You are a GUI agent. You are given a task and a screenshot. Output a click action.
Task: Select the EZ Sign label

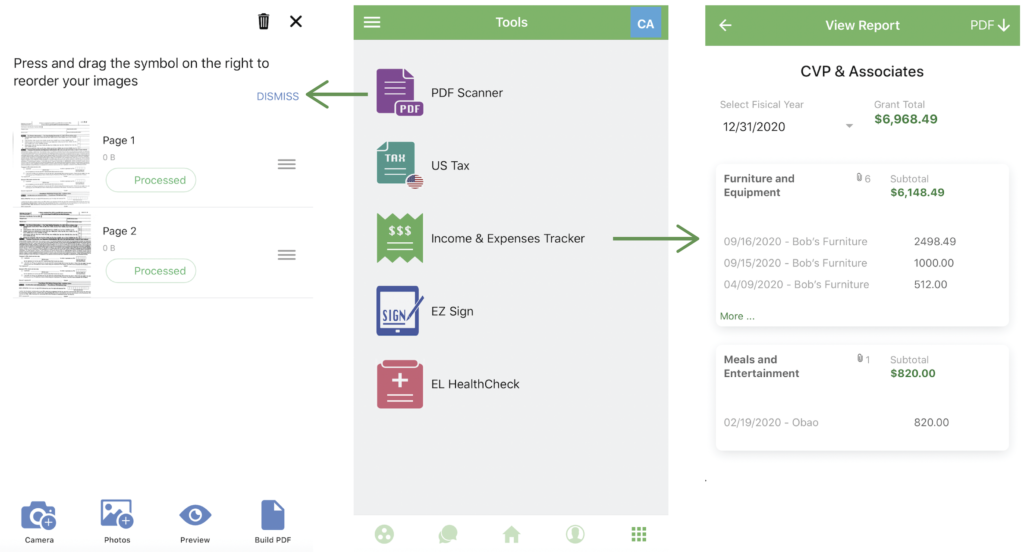coord(452,311)
